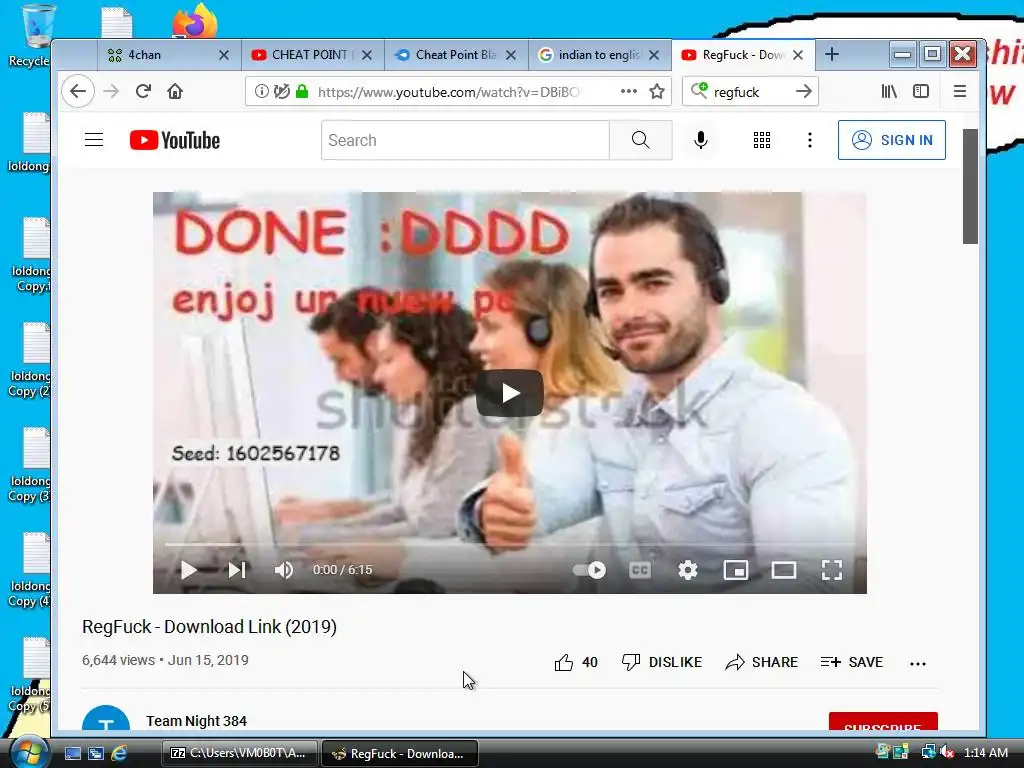Open YouTube settings three-dot menu
The width and height of the screenshot is (1024, 768).
click(x=810, y=140)
